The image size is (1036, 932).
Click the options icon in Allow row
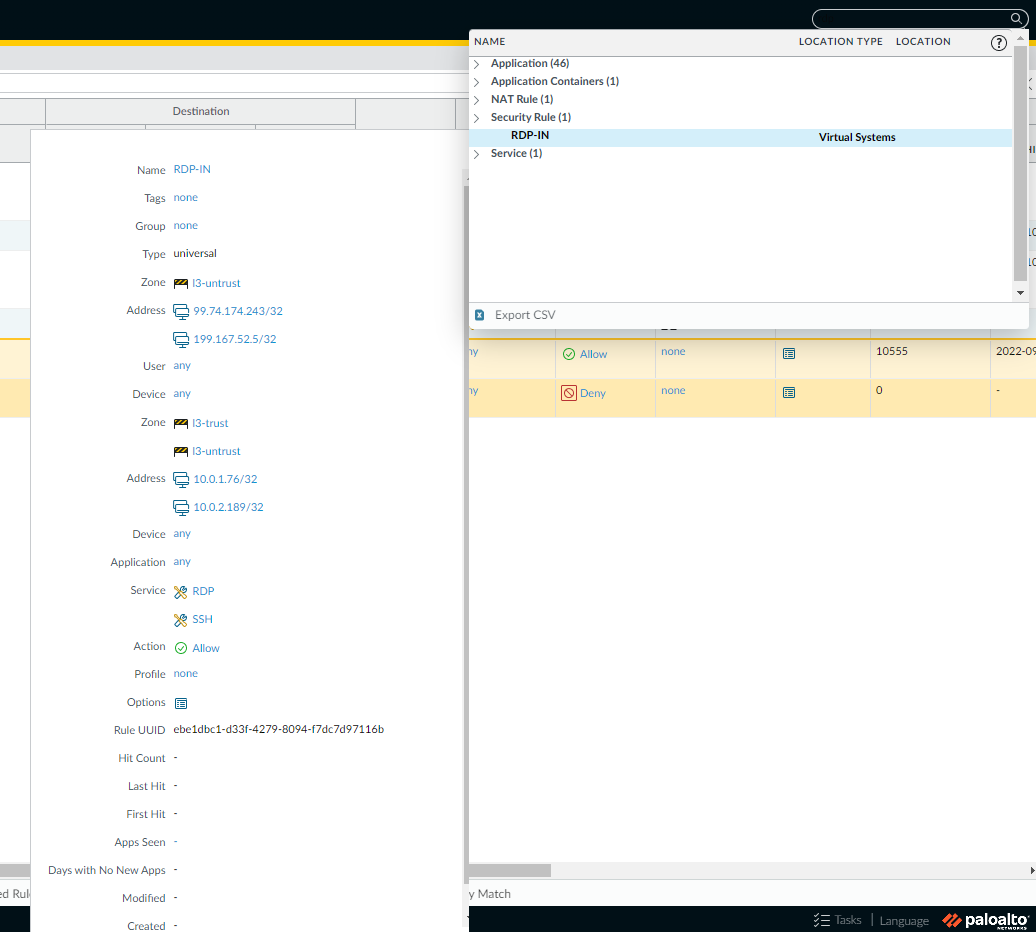tap(789, 354)
